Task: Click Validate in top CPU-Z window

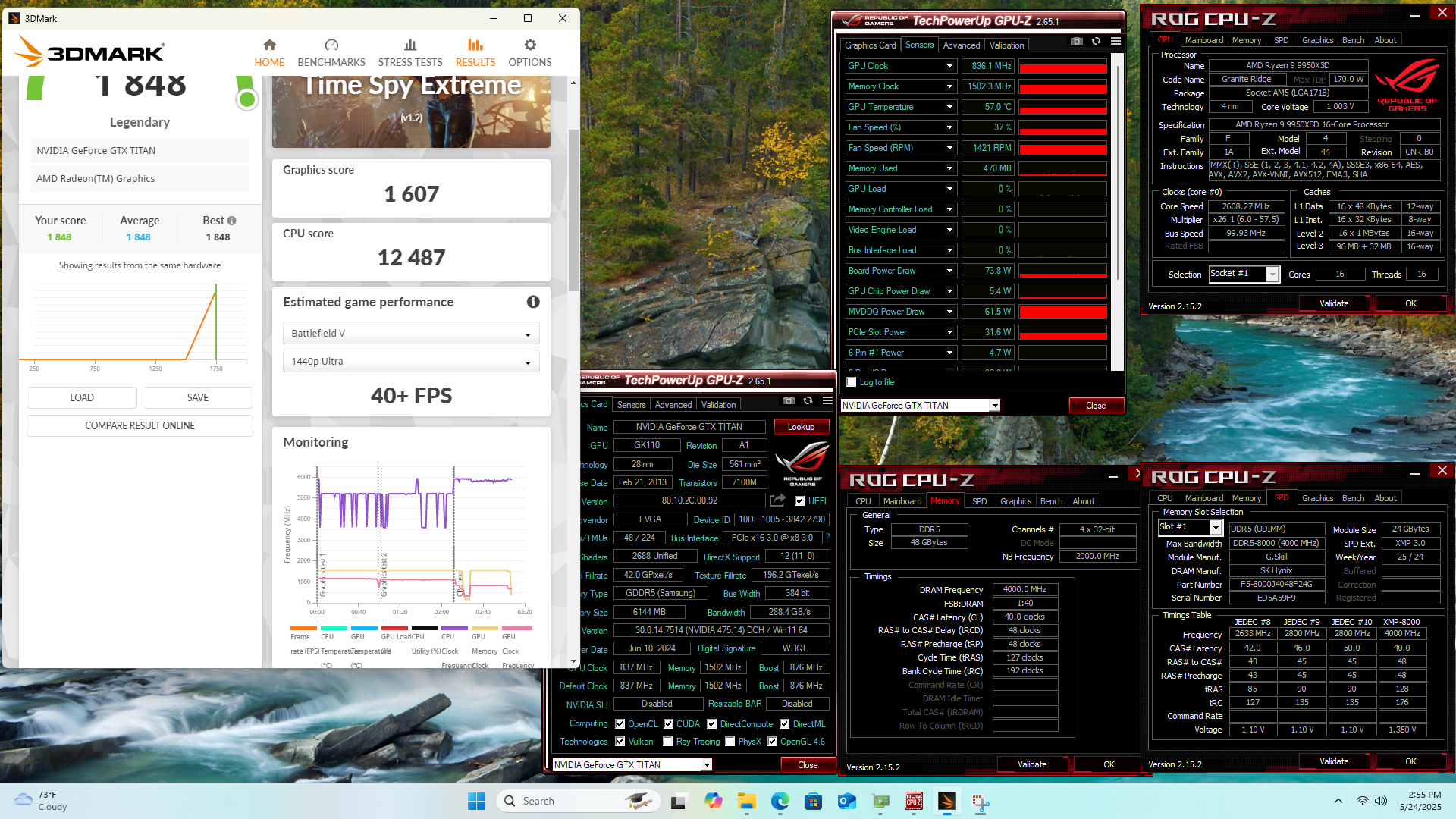Action: 1334,303
